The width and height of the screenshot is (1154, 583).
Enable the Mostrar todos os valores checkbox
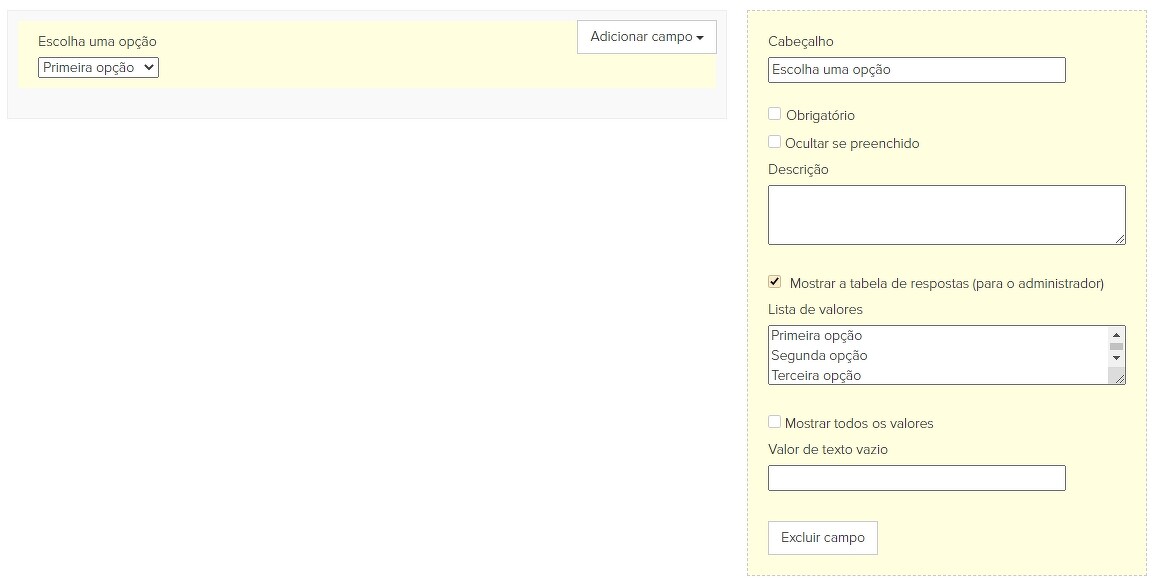pyautogui.click(x=774, y=422)
